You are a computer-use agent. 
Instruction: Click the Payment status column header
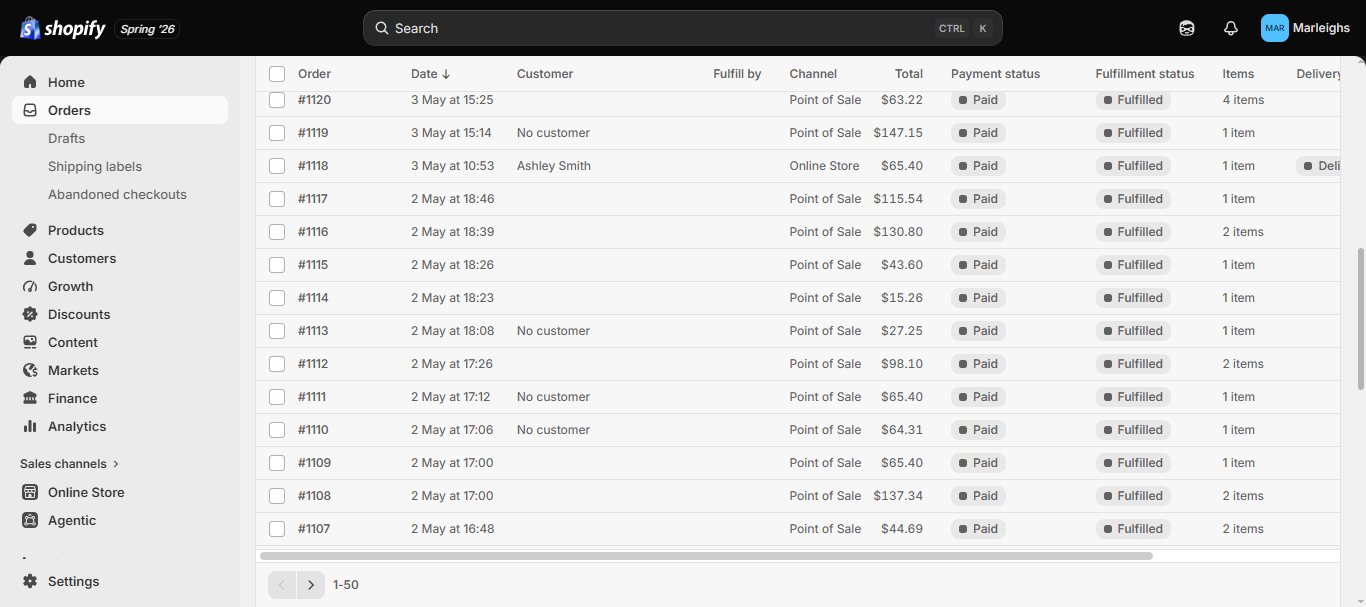pyautogui.click(x=995, y=74)
